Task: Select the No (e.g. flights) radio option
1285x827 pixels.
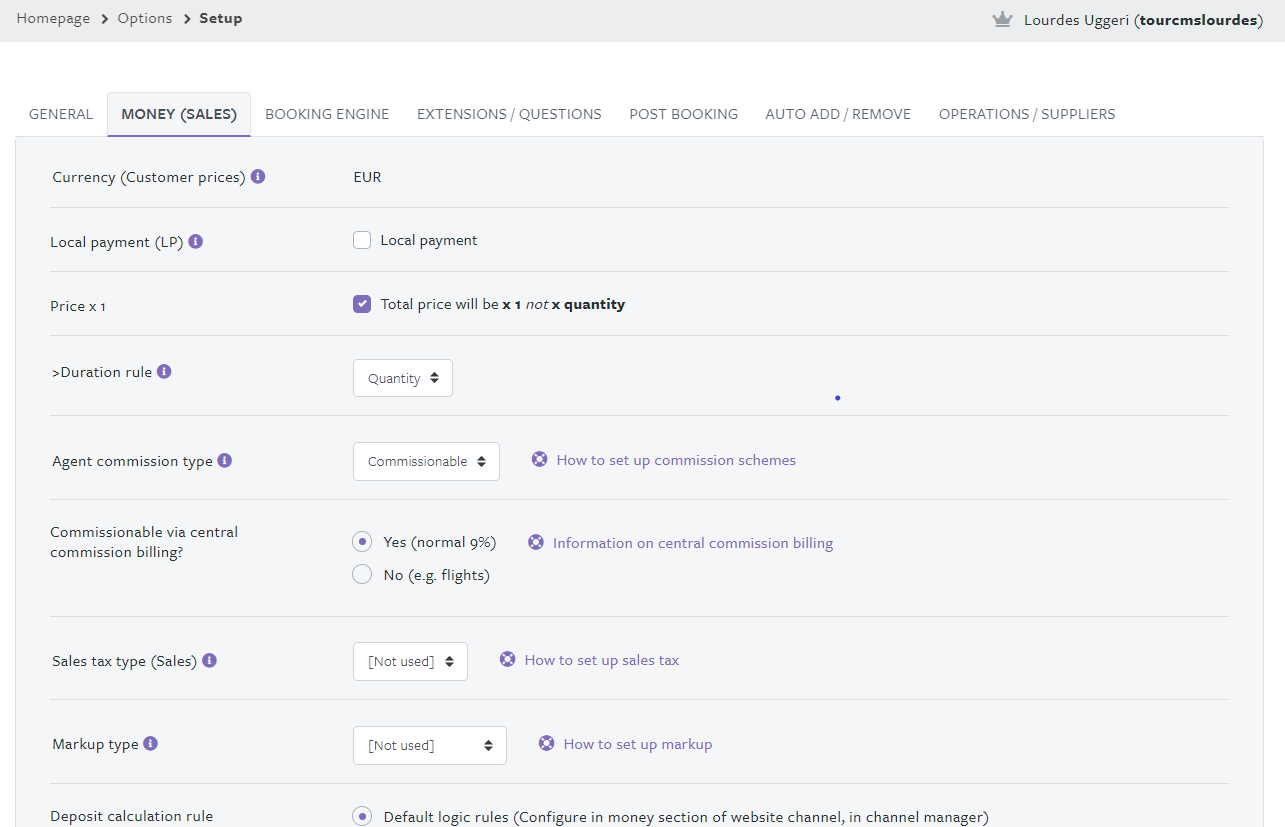Action: [x=362, y=575]
